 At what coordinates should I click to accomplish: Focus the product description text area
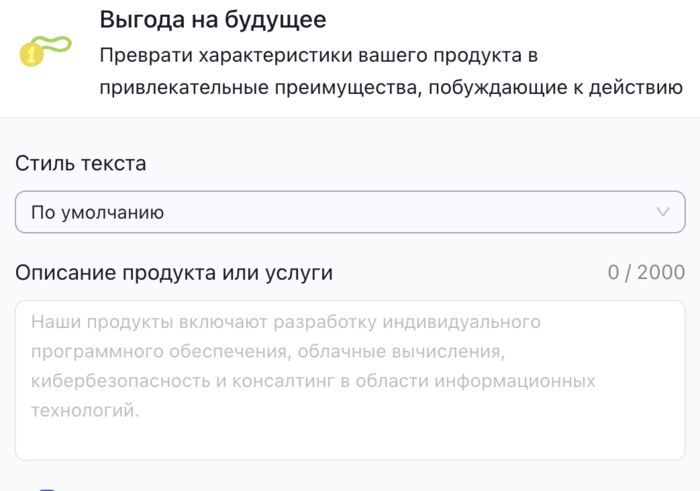tap(349, 380)
